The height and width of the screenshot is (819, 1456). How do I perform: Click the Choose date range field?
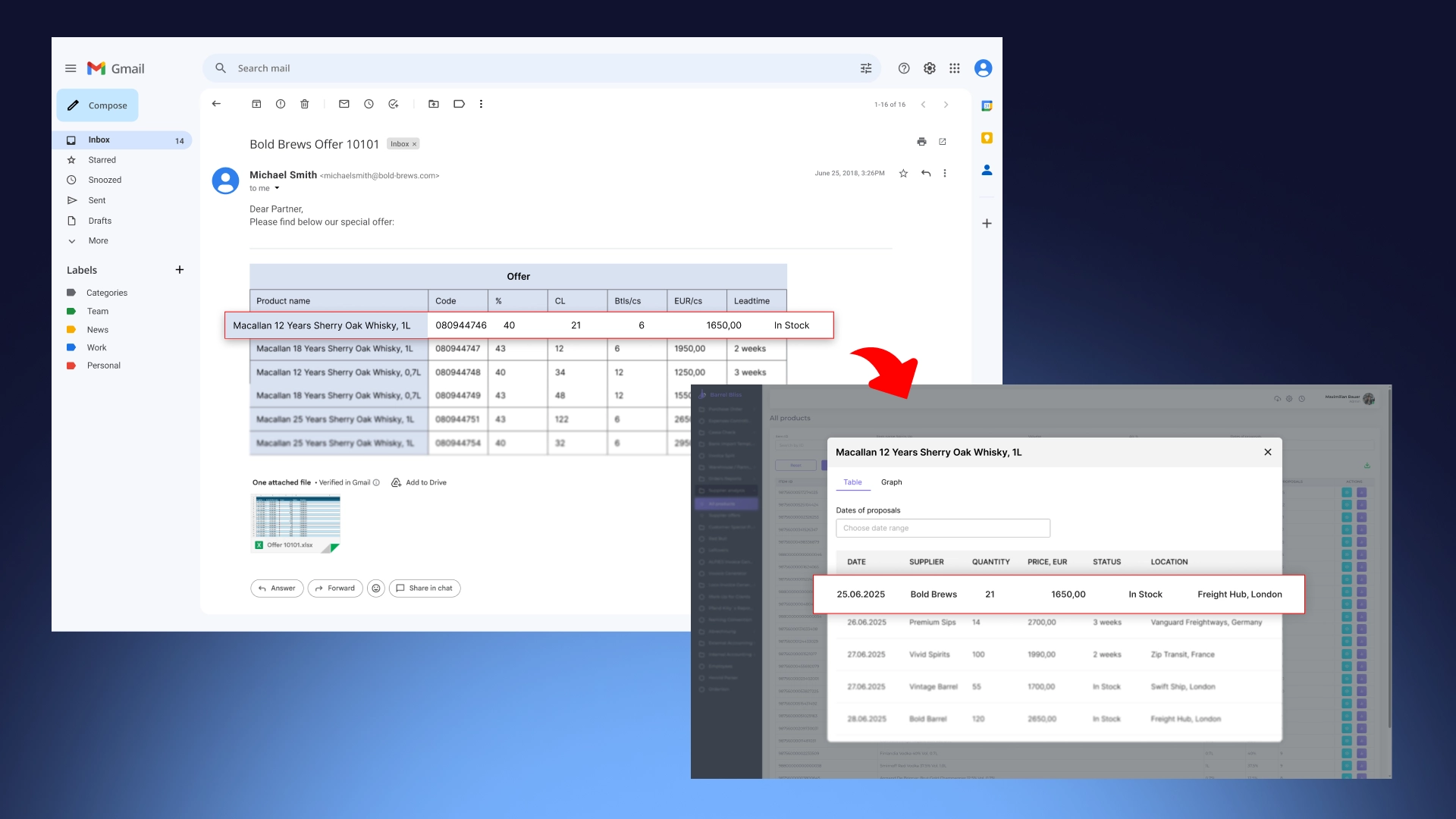pos(943,529)
